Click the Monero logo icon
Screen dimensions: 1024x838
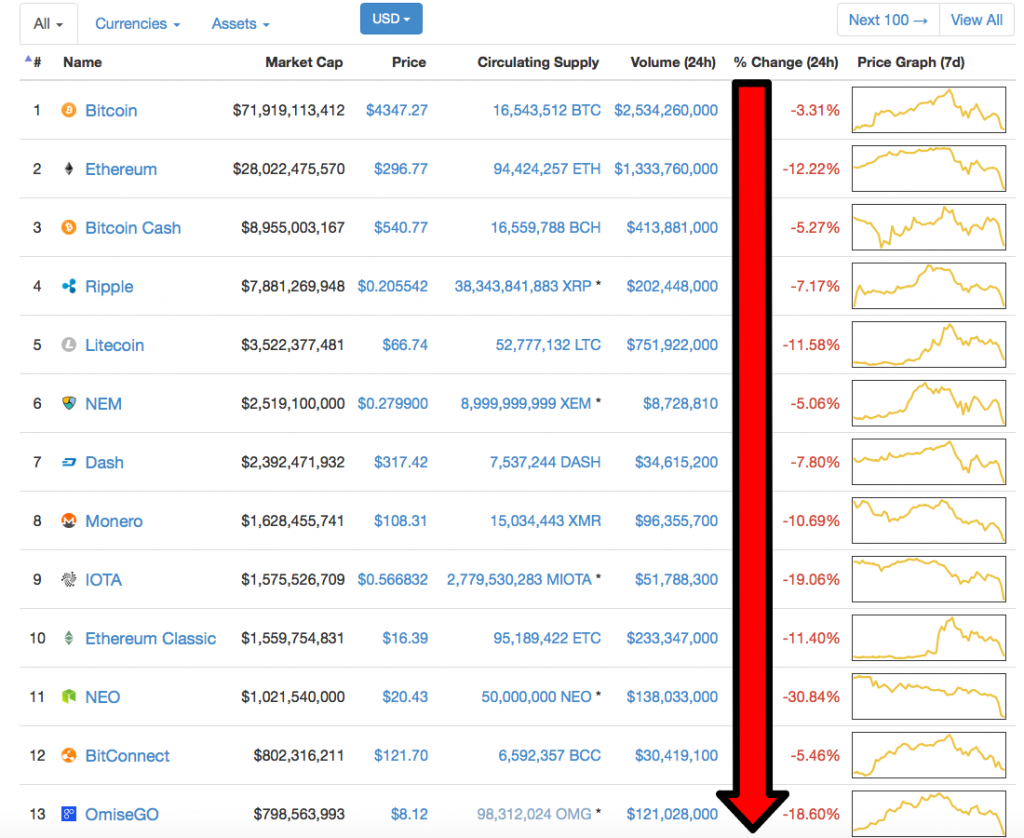coord(69,521)
